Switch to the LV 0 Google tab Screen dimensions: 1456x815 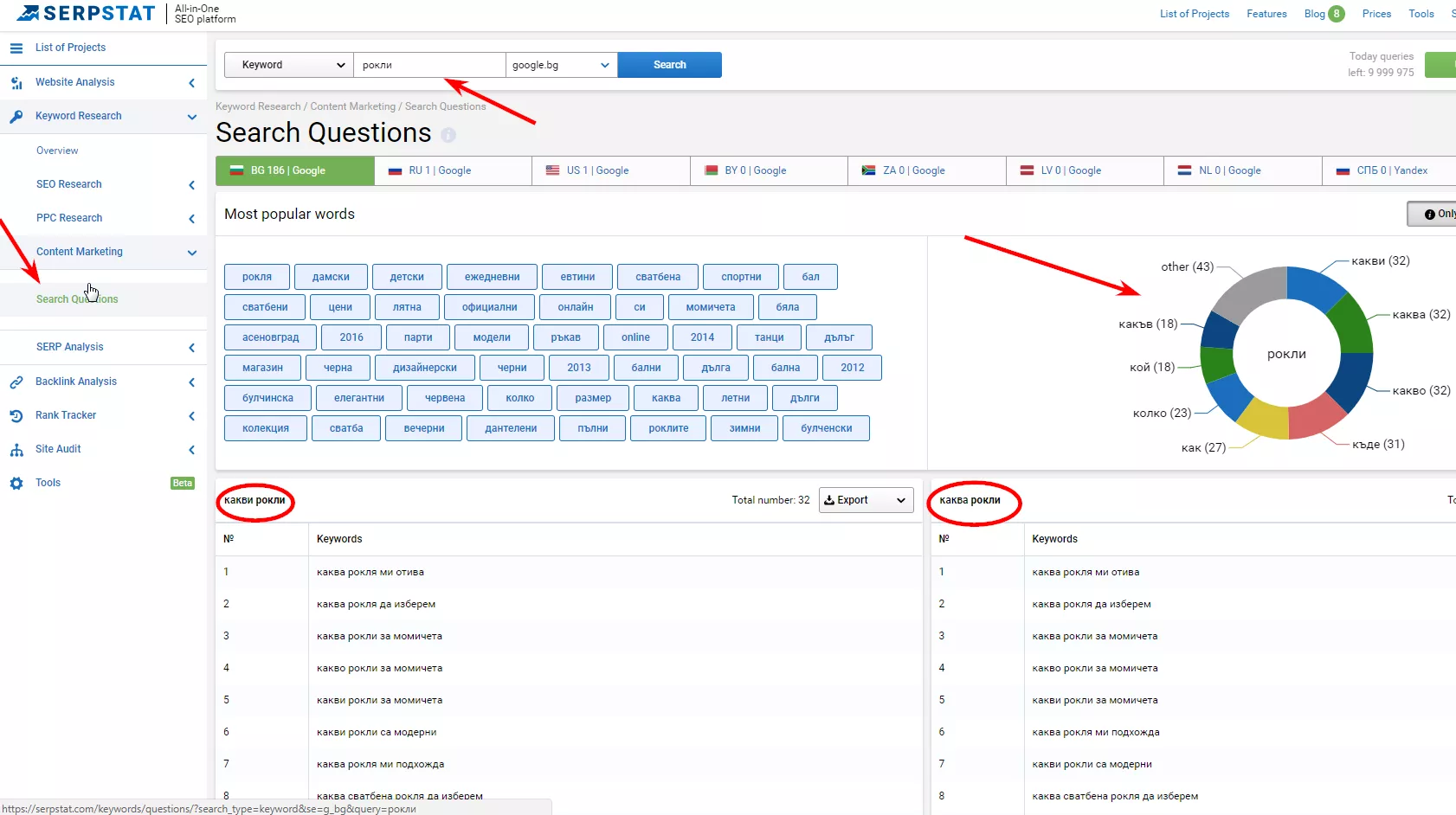pyautogui.click(x=1086, y=170)
